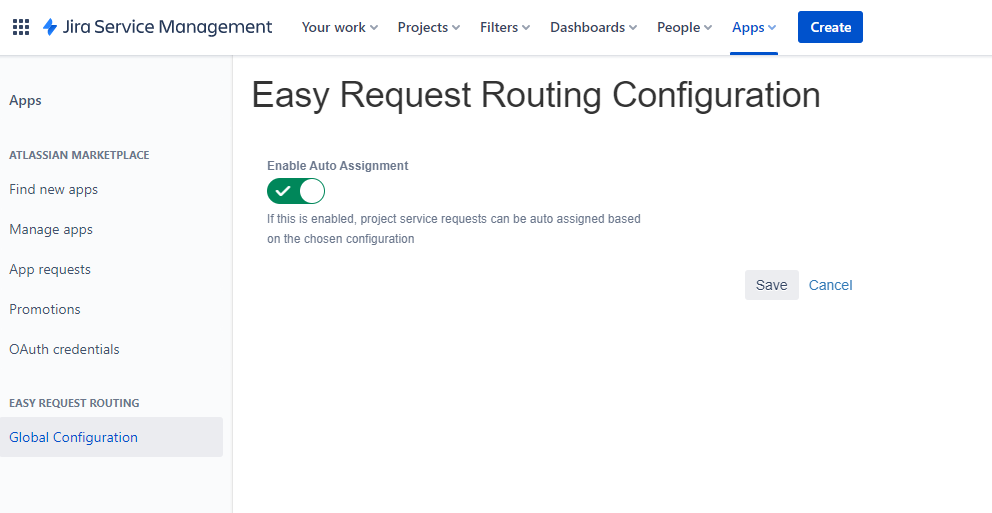Screen dimensions: 992x513
Task: Open the People dropdown menu
Action: [x=685, y=27]
